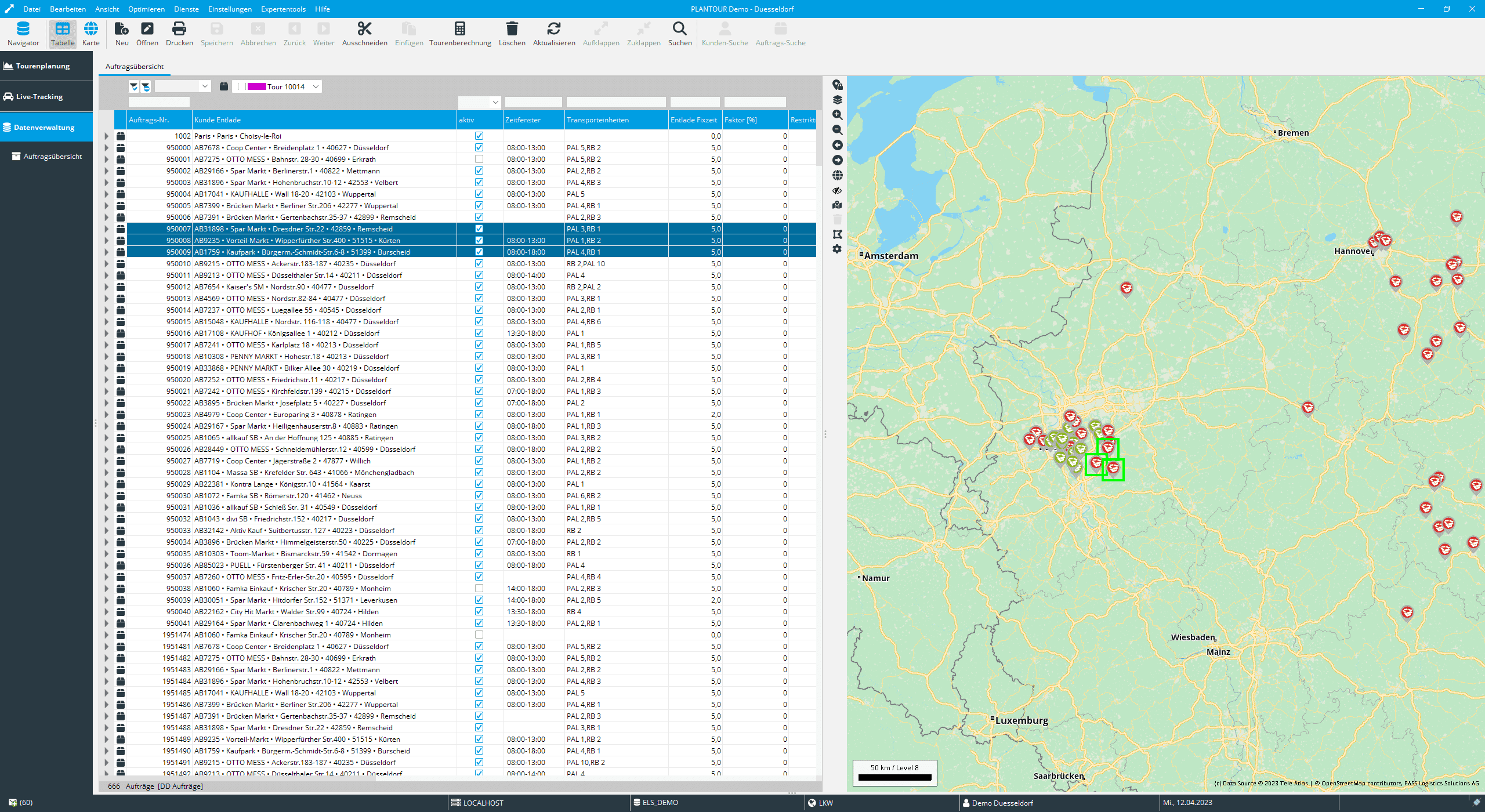Open the Datenverwaltung section
1485x812 pixels.
coord(46,128)
